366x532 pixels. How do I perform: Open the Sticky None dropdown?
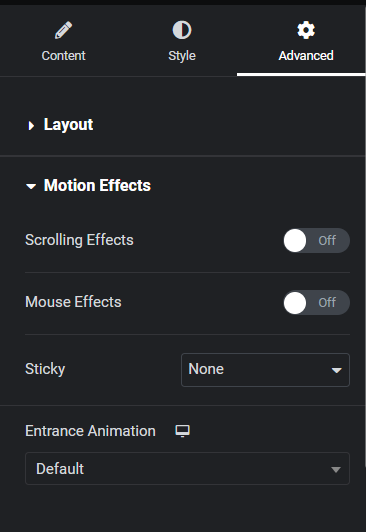pos(265,370)
